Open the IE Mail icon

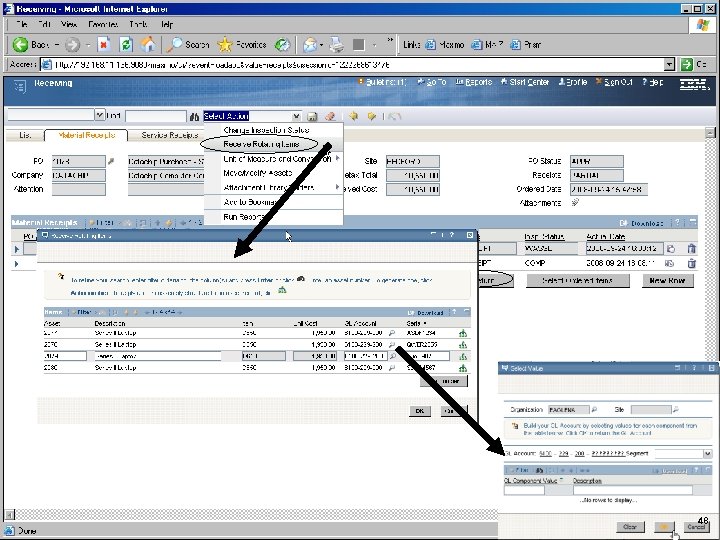click(x=310, y=45)
